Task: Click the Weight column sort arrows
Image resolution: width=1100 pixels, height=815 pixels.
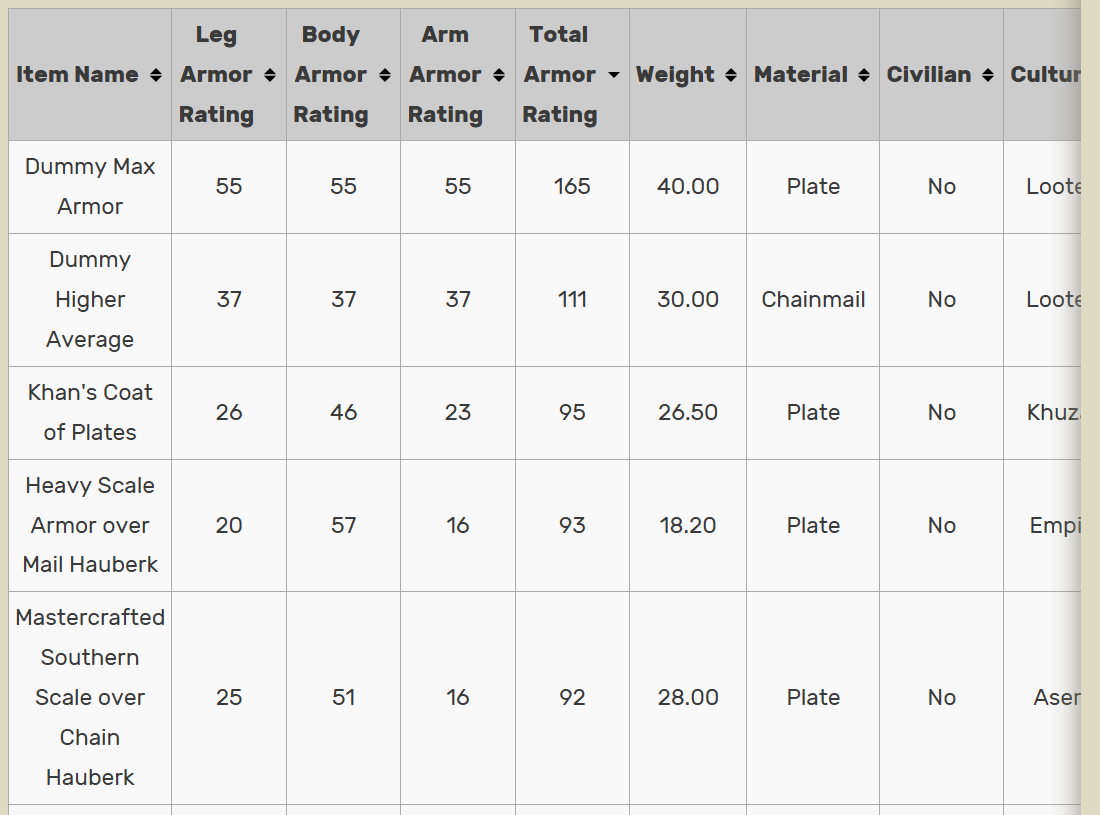Action: (731, 76)
